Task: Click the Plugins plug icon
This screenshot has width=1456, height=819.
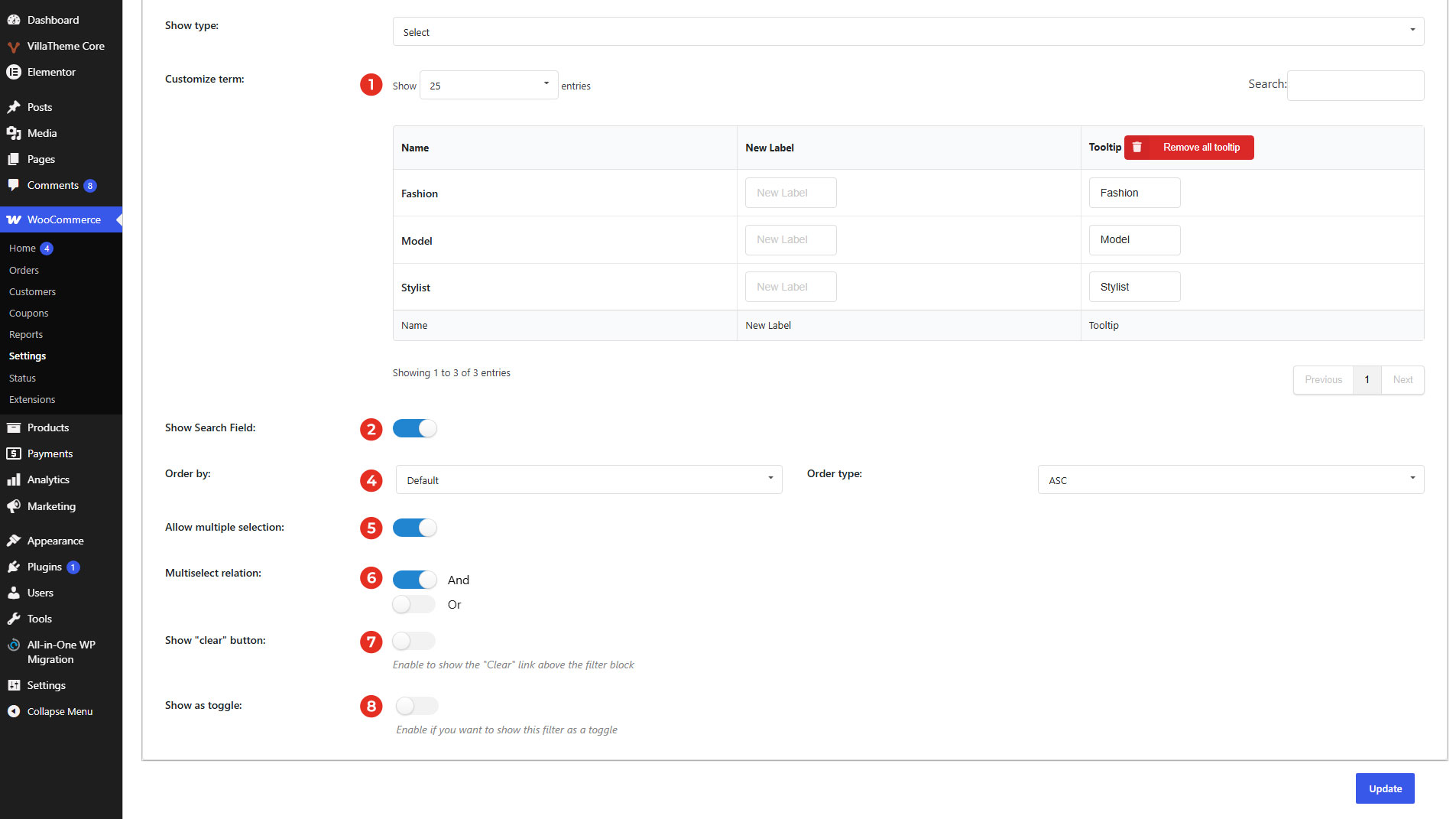Action: (x=14, y=567)
